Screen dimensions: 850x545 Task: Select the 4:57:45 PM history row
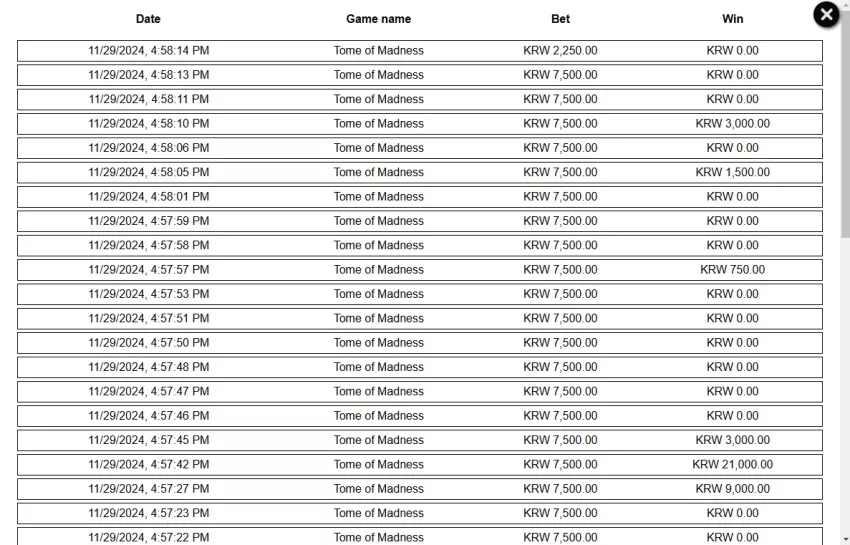click(x=420, y=440)
